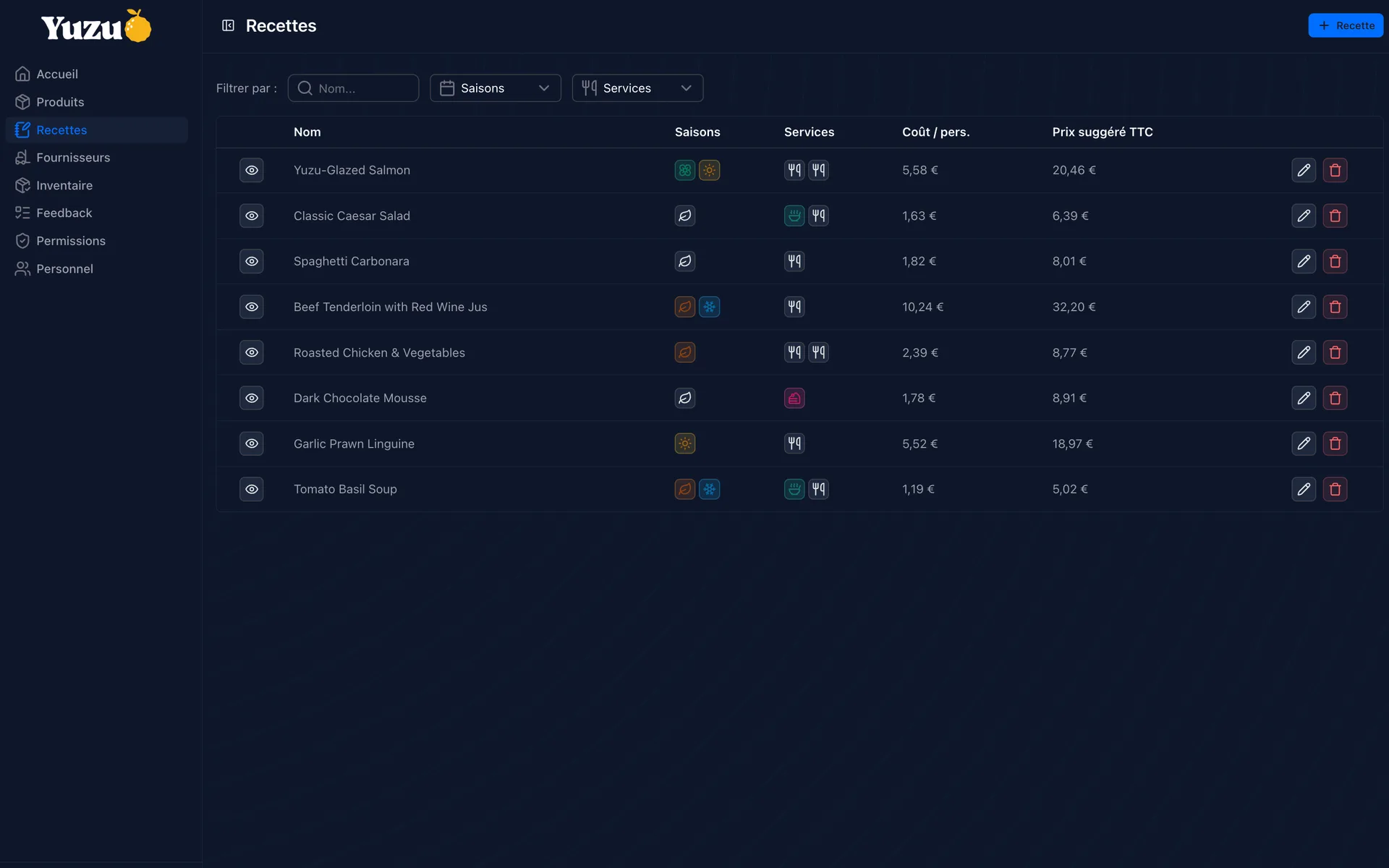Edit the Dark Chocolate Mousse recipe
The height and width of the screenshot is (868, 1389).
pos(1304,398)
